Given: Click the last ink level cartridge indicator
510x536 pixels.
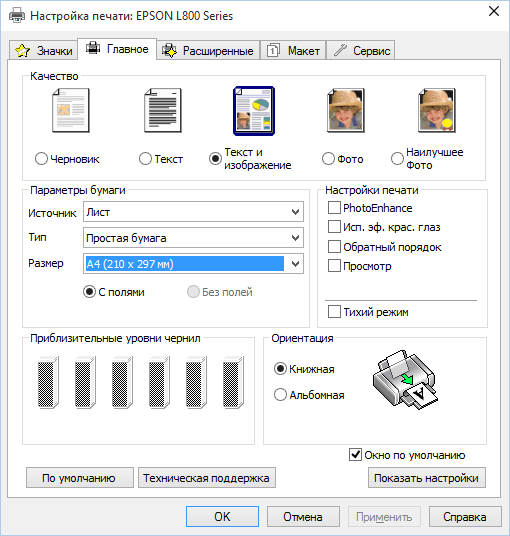Looking at the screenshot, I should (x=233, y=382).
